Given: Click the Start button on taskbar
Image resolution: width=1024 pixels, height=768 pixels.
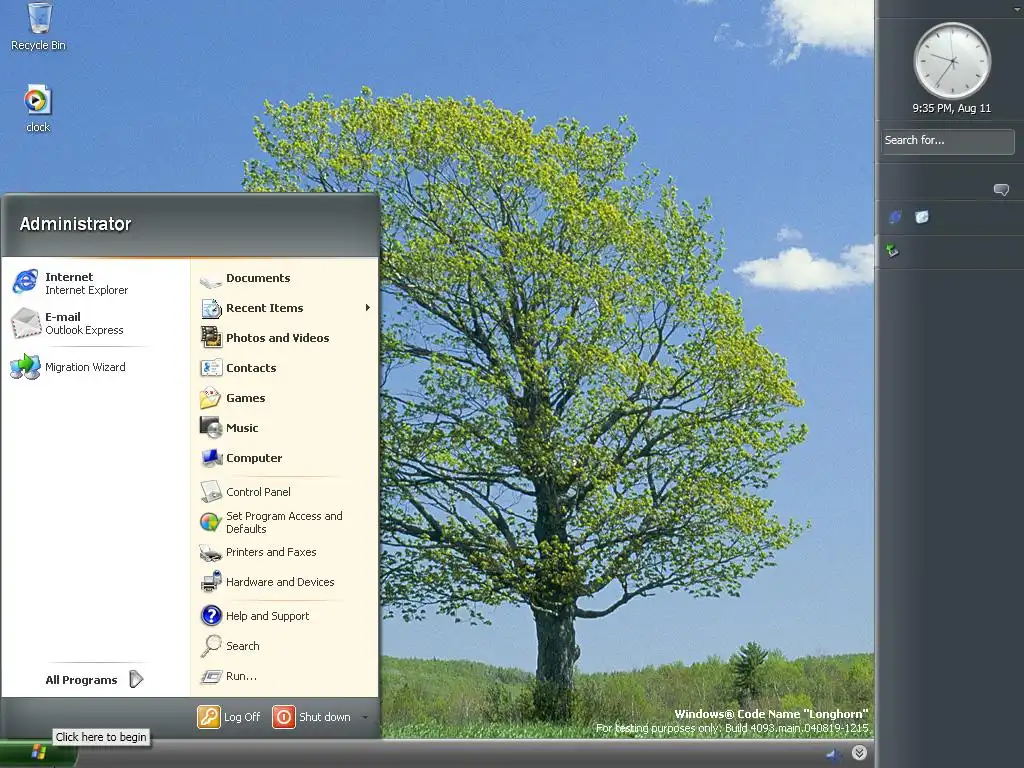Looking at the screenshot, I should point(38,754).
